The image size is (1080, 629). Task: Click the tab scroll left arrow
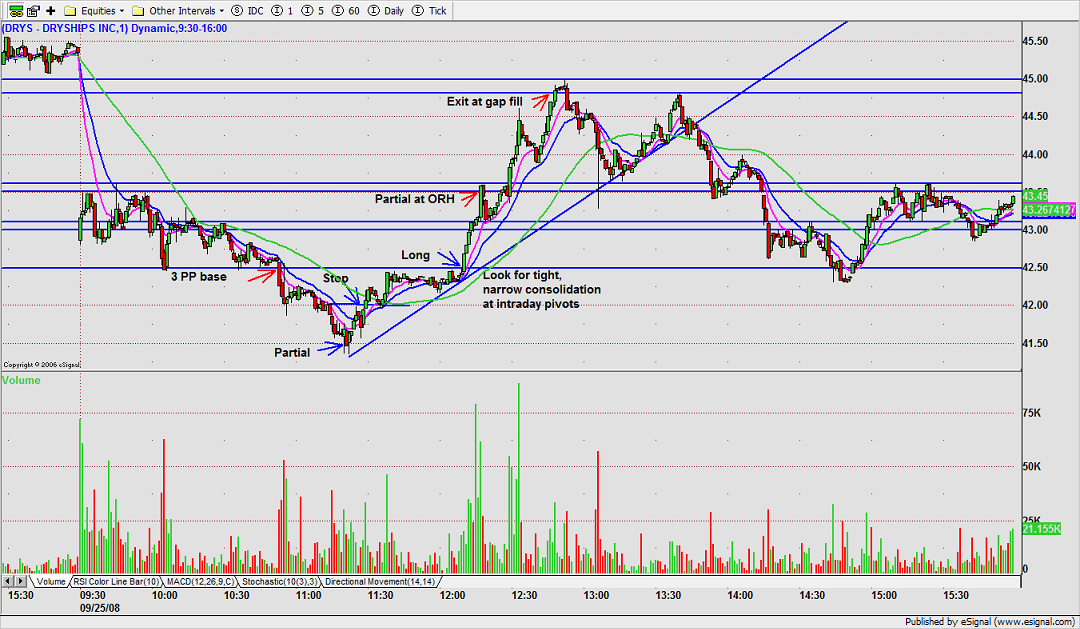pos(8,581)
